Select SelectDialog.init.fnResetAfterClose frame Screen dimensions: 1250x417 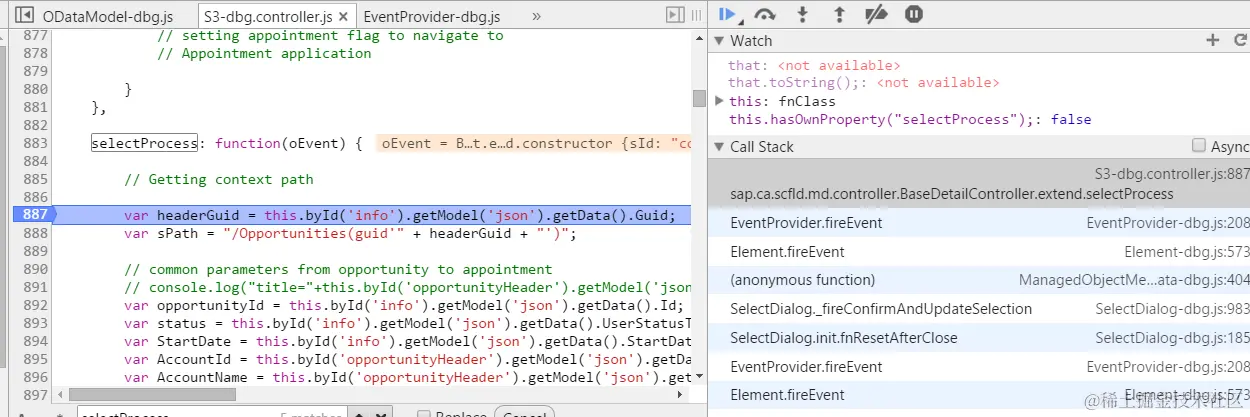click(x=979, y=338)
